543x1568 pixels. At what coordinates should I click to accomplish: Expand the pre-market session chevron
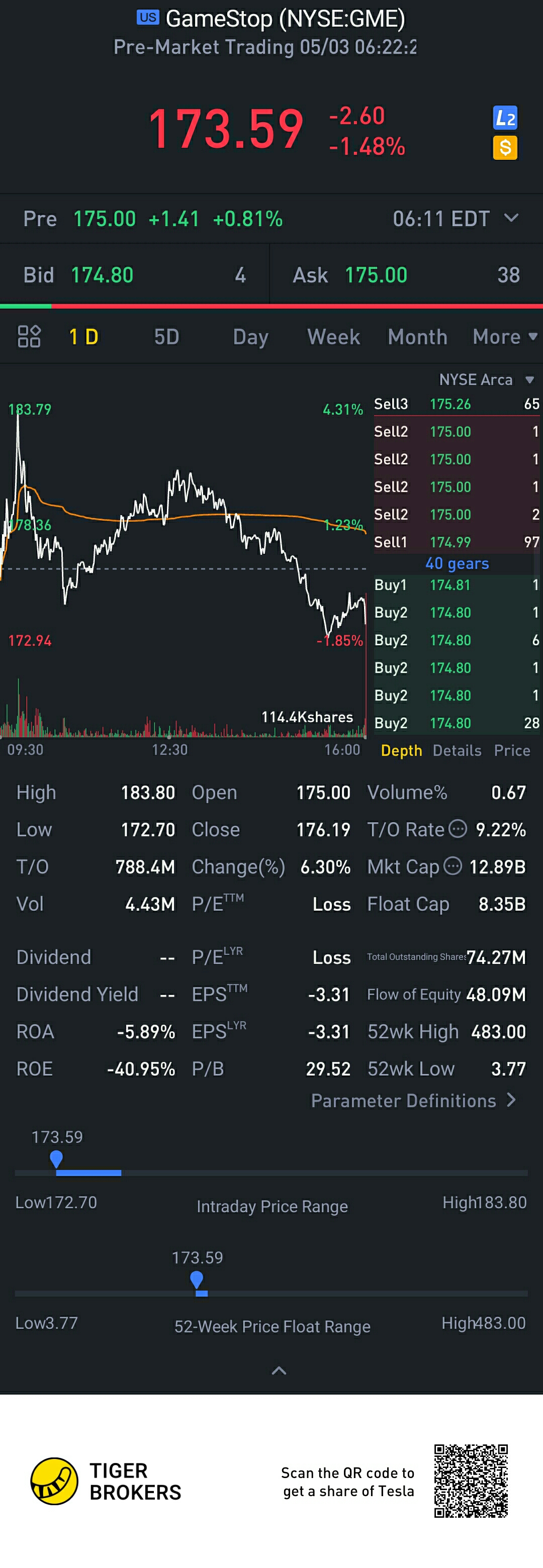pyautogui.click(x=511, y=218)
